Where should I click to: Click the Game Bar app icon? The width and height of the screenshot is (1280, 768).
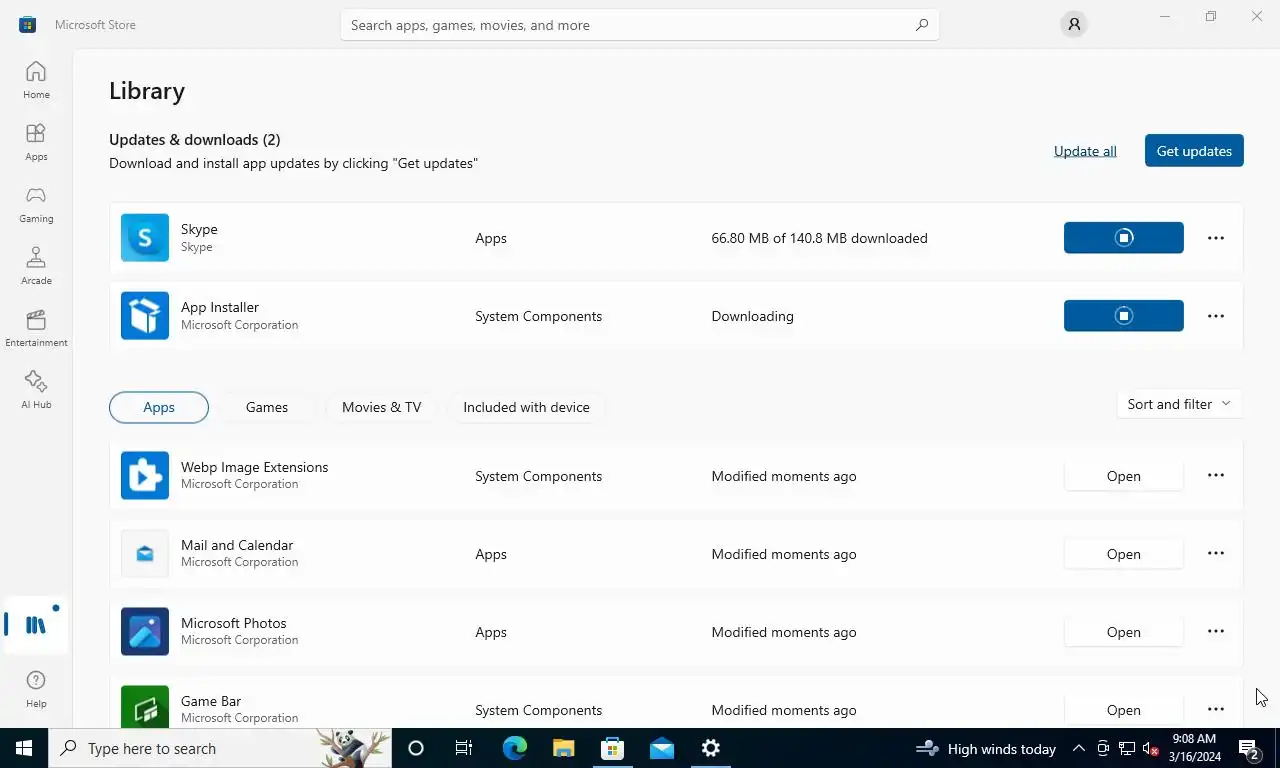click(x=145, y=707)
